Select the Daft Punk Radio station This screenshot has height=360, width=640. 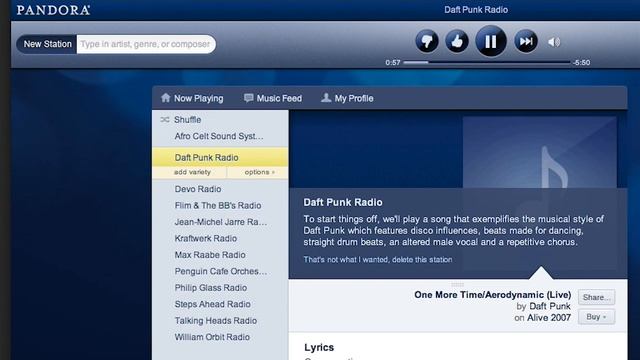pos(220,158)
